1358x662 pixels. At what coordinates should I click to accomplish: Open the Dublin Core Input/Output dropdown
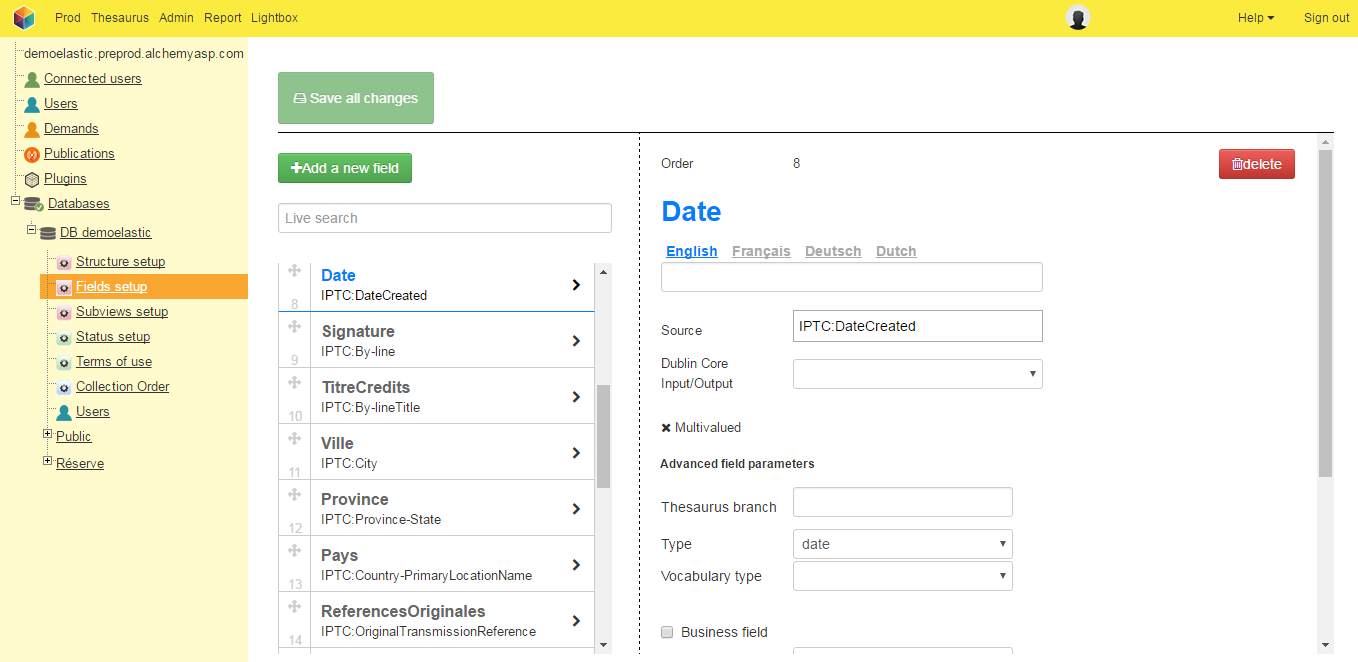point(917,374)
